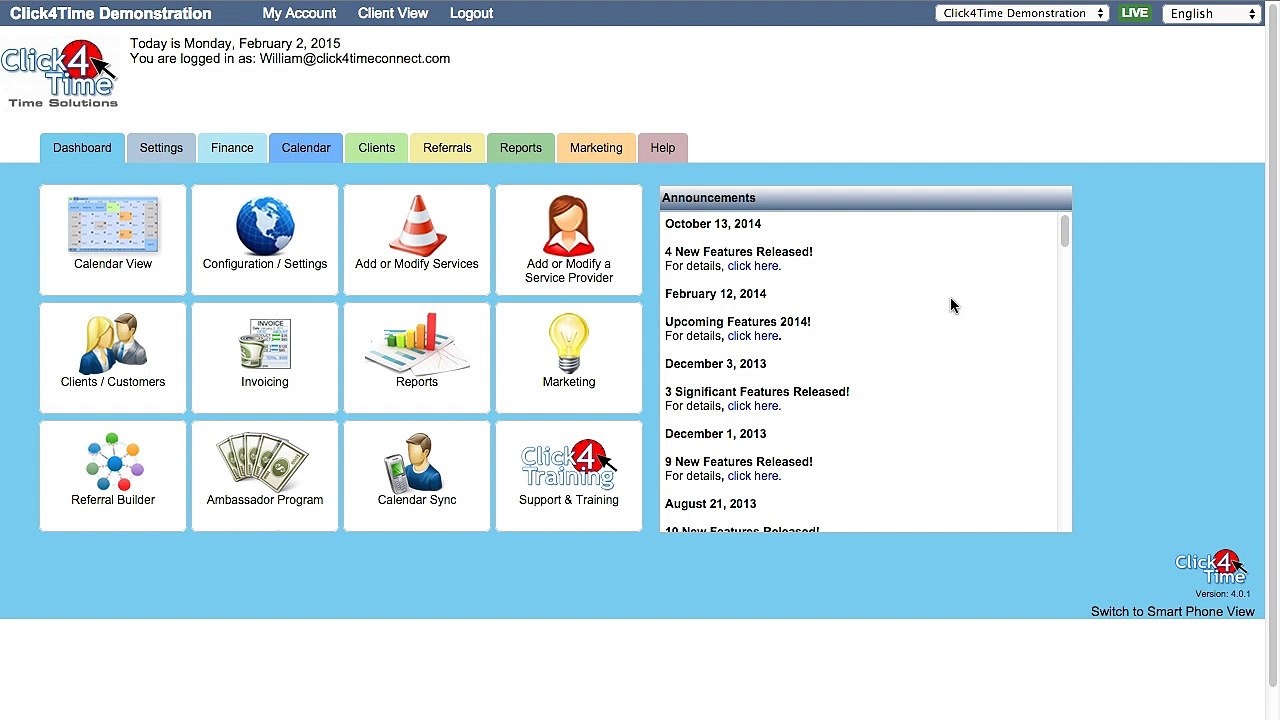The image size is (1280, 720).
Task: Click the logged-in email William@click4timeconnect.com
Action: 355,59
